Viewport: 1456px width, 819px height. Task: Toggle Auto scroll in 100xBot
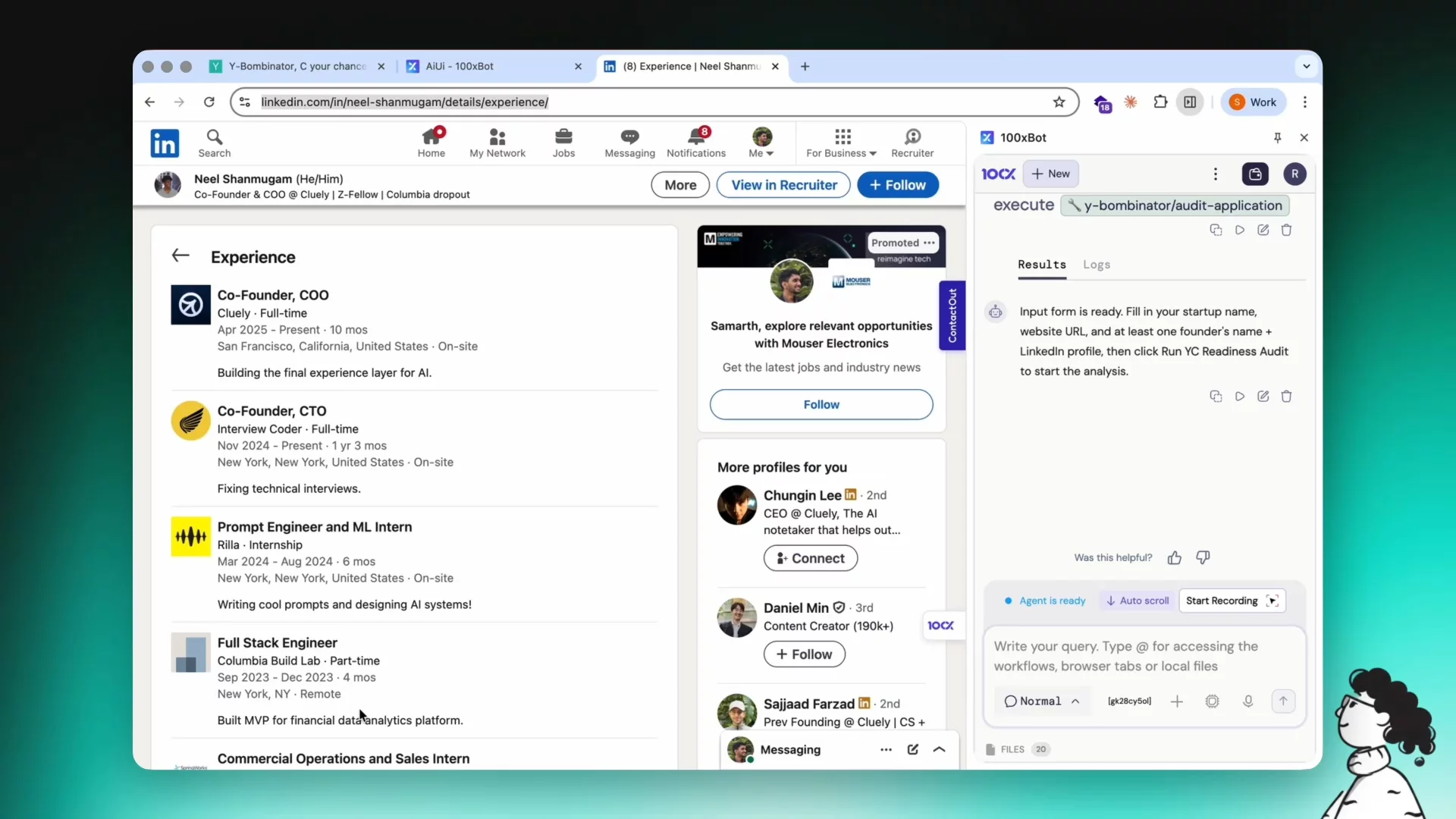(1137, 601)
